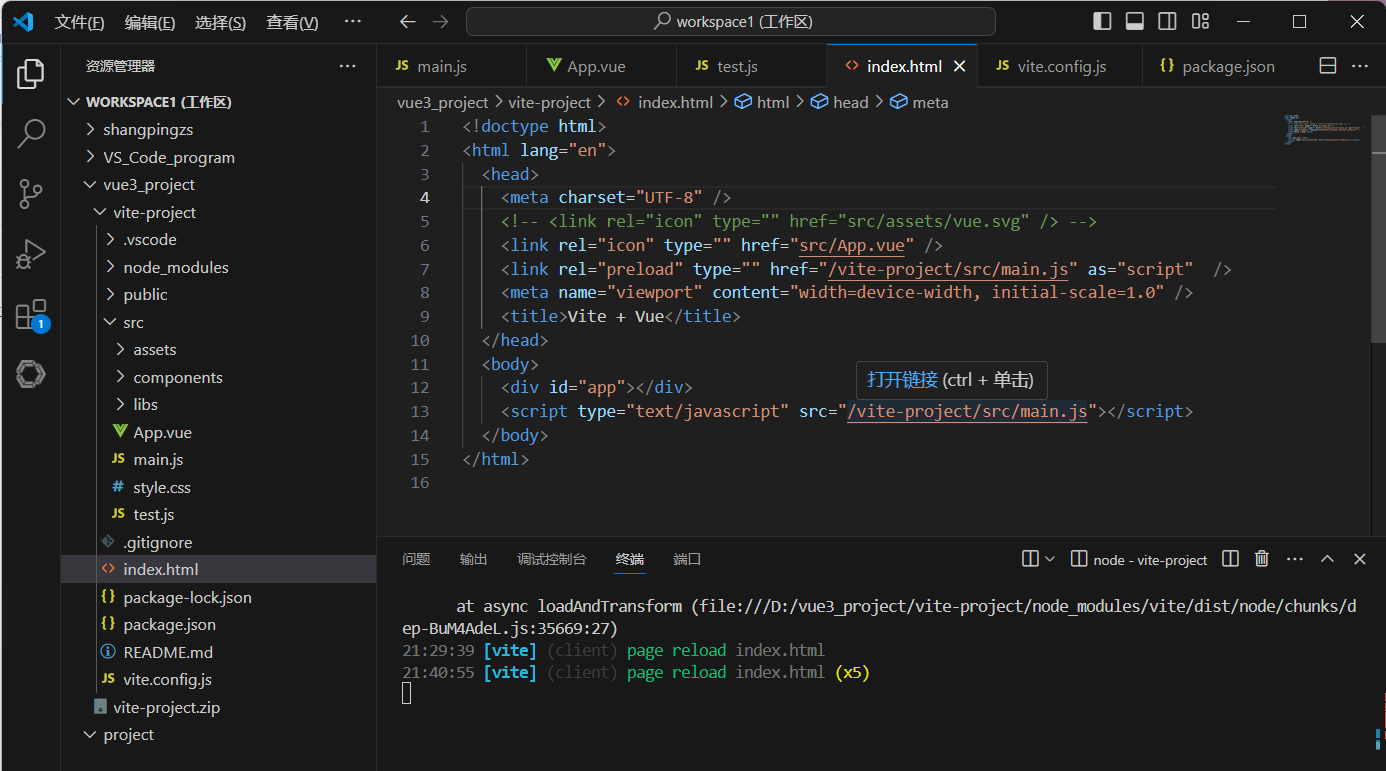Open the 编辑(E) menu
1386x771 pixels.
150,22
